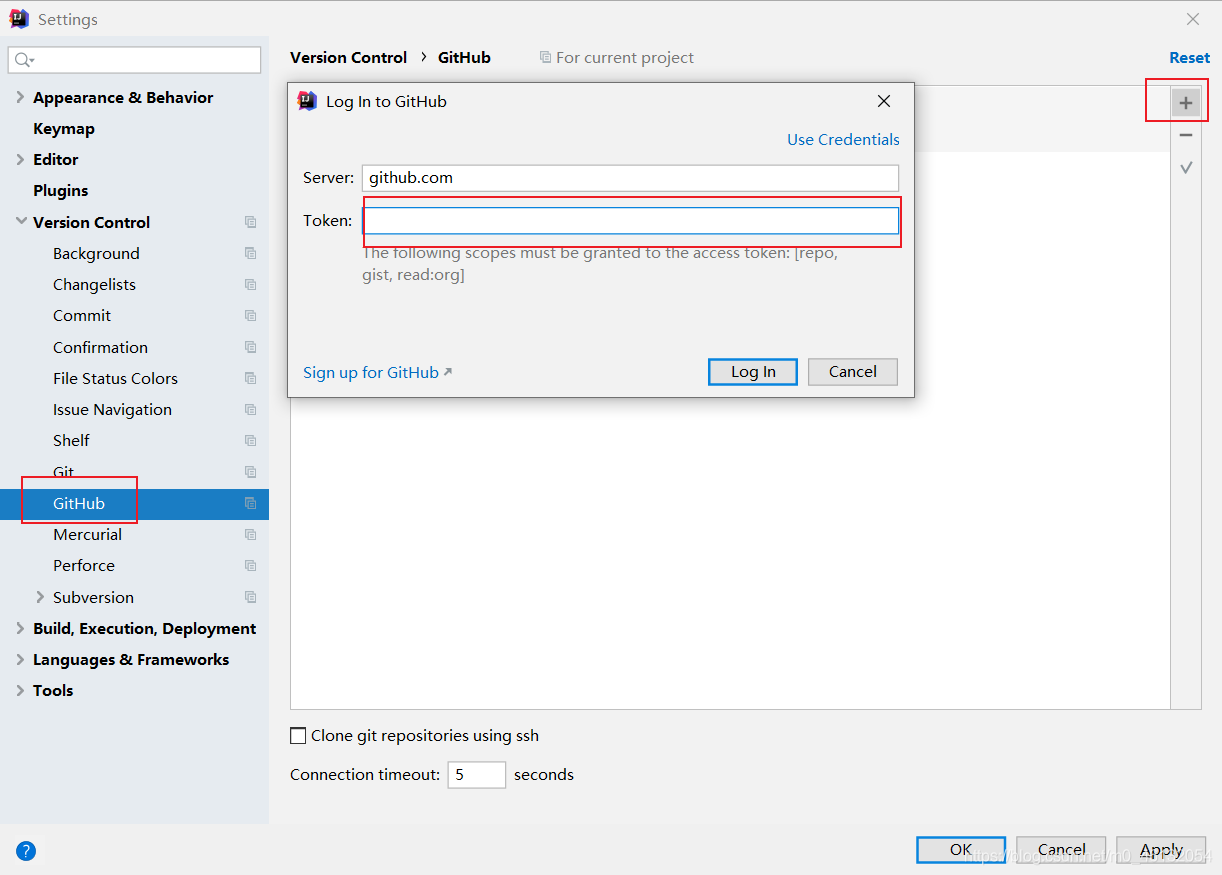The width and height of the screenshot is (1222, 875).
Task: Click the set default checkmark icon
Action: [1186, 167]
